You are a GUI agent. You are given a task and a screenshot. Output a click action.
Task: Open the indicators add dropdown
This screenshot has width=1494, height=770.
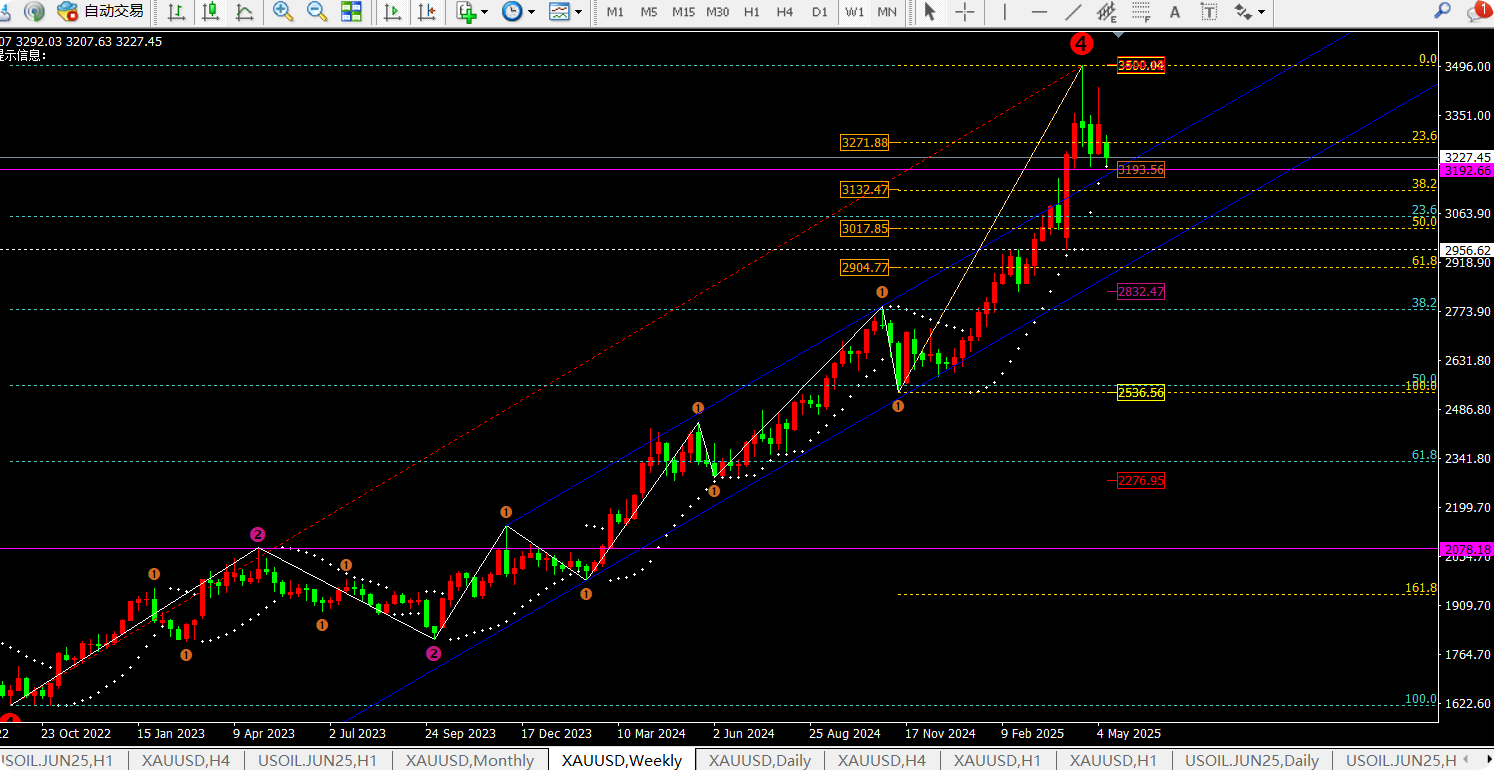tap(471, 12)
